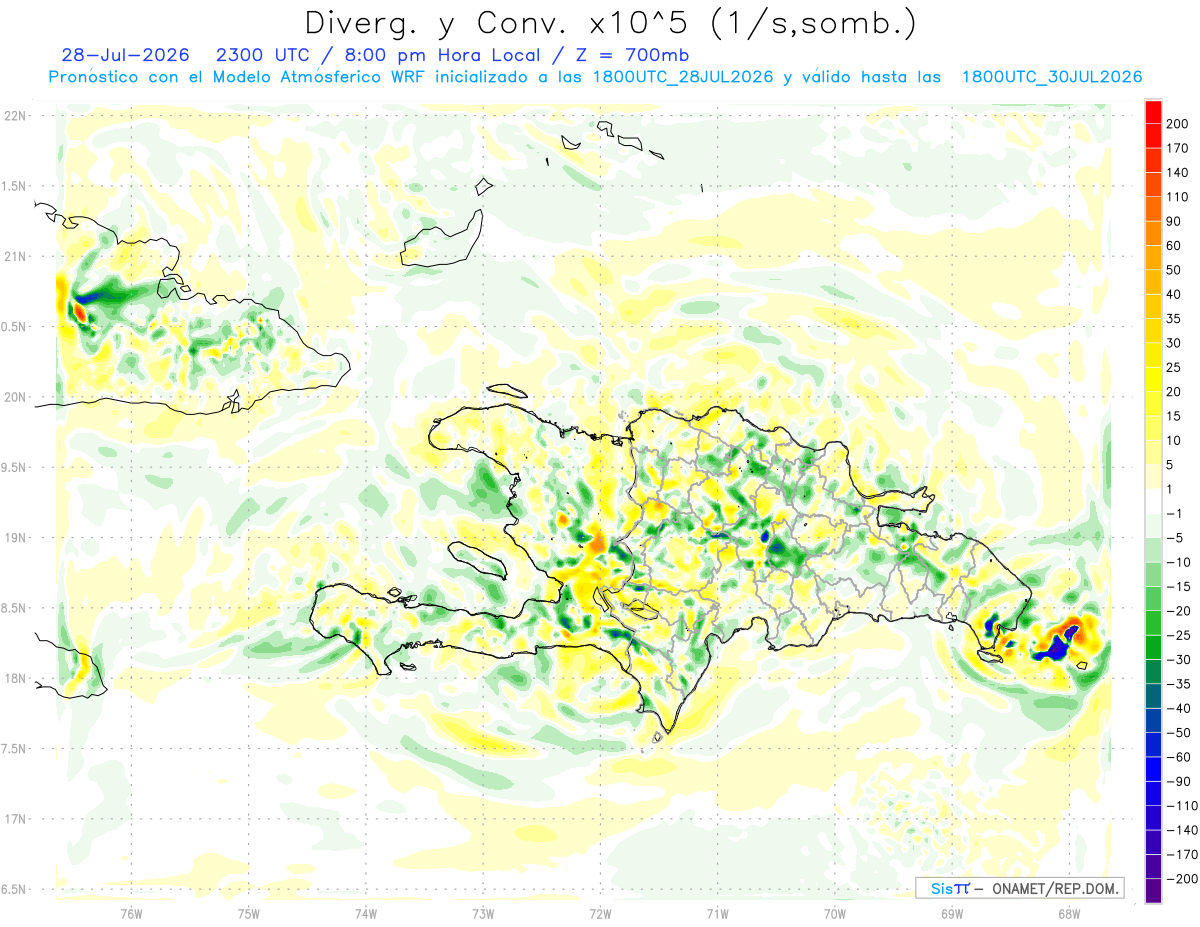Click the '21N' latitude label
Image resolution: width=1200 pixels, height=927 pixels.
click(x=15, y=256)
